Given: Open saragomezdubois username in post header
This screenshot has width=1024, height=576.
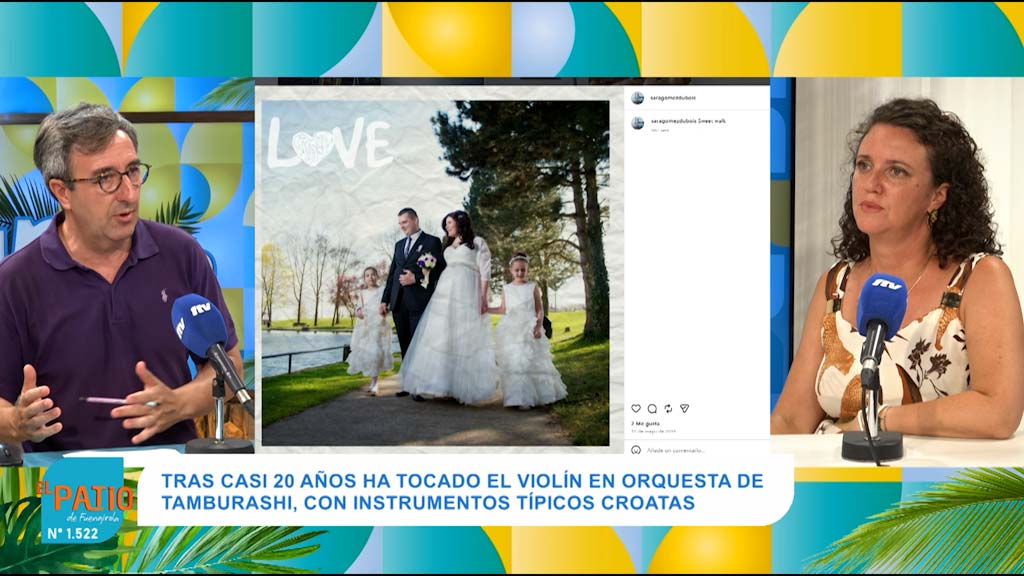Looking at the screenshot, I should (x=673, y=98).
